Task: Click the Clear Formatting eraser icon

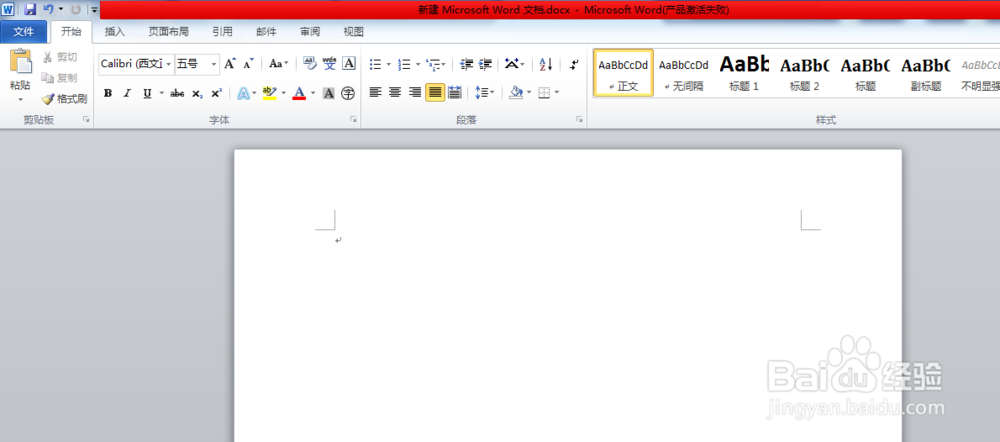Action: 309,64
